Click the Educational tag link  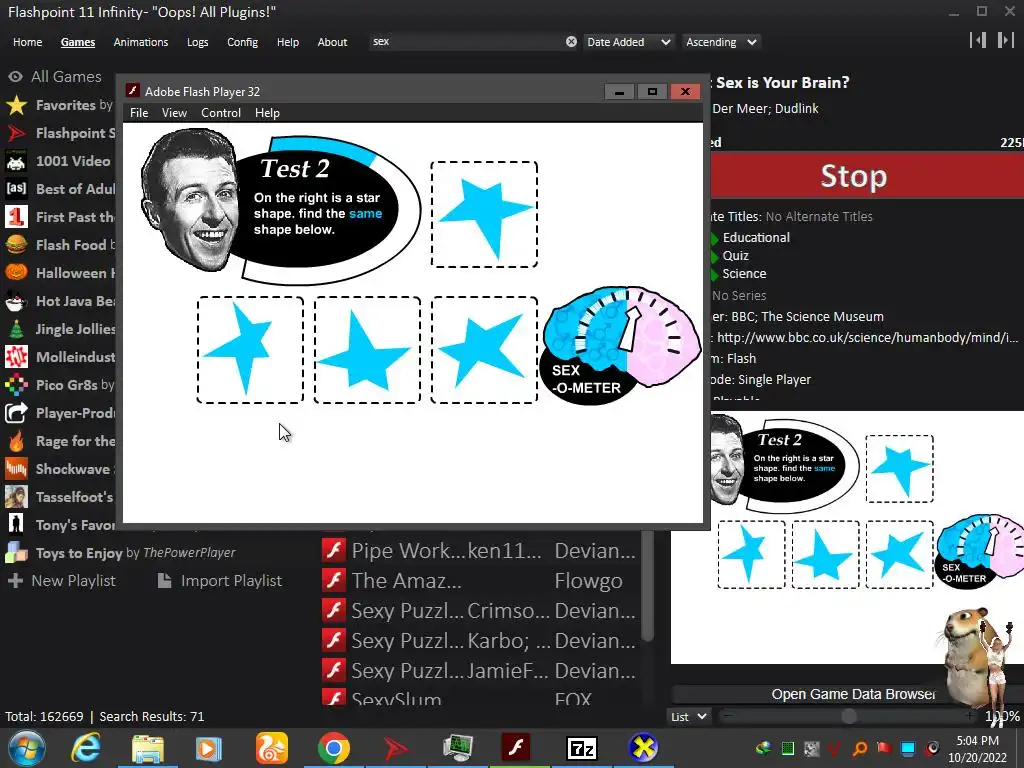756,238
